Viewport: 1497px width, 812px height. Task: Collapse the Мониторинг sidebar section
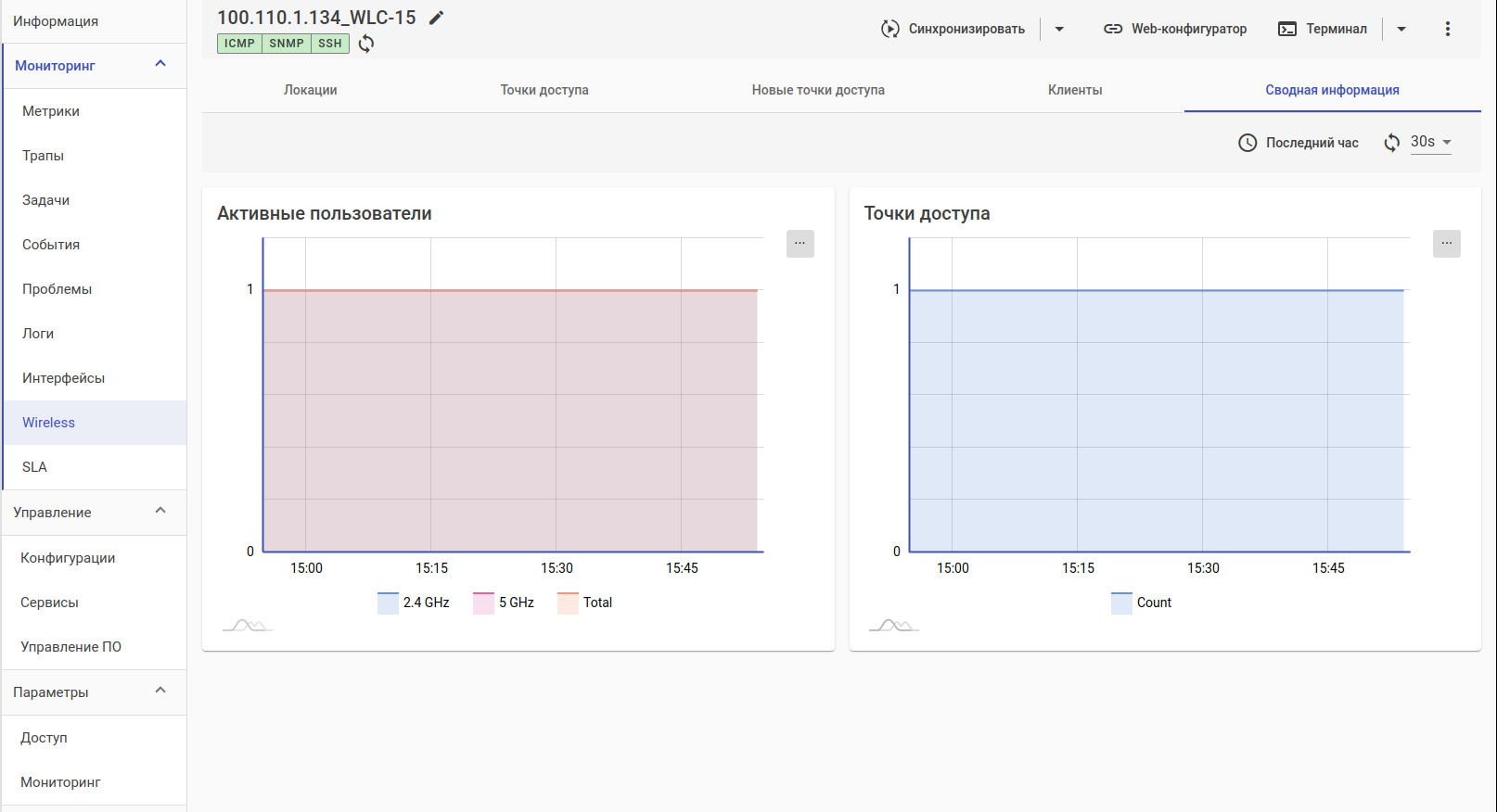160,65
